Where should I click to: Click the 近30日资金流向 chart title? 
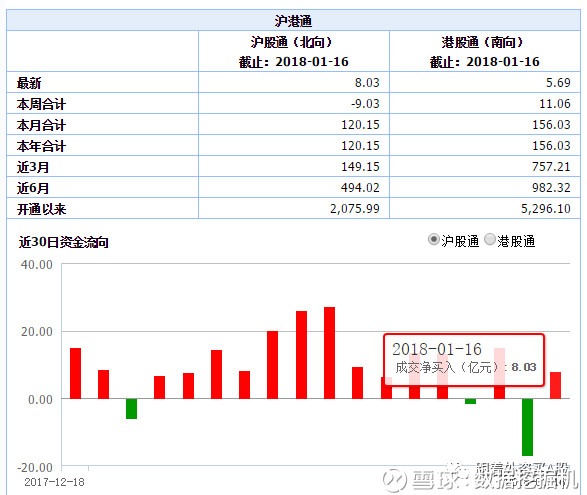pos(64,242)
